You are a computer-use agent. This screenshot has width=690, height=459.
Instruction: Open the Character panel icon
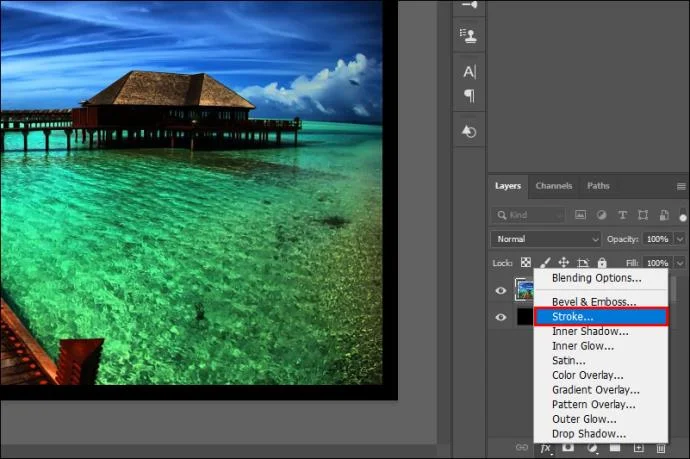point(469,72)
